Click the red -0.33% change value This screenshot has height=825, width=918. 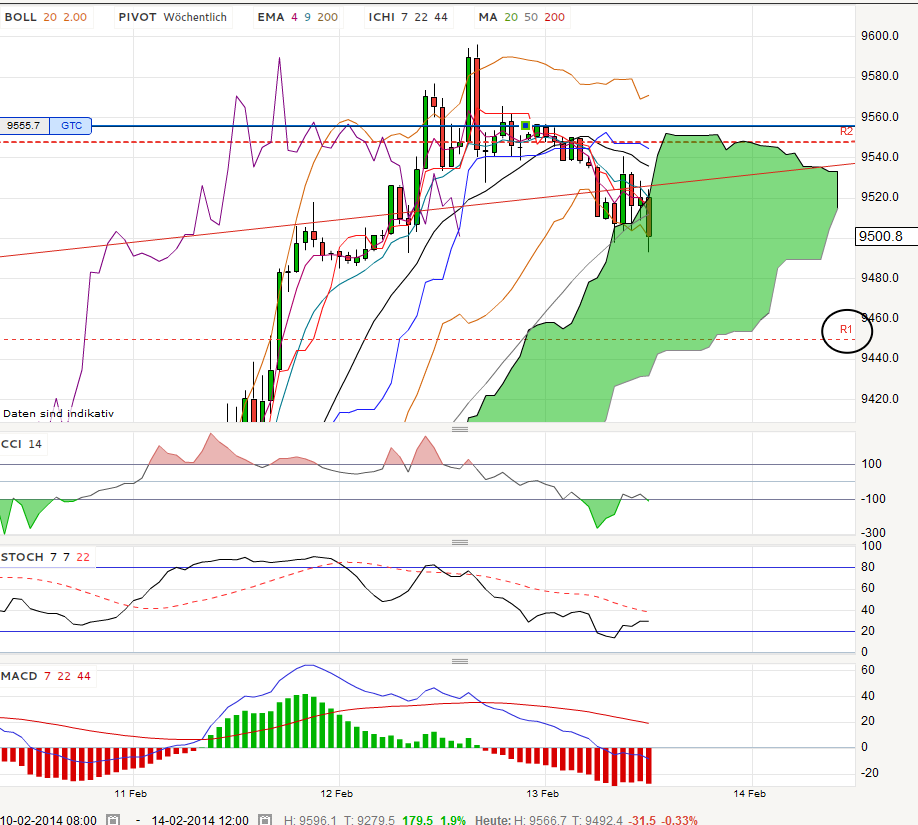pyautogui.click(x=680, y=820)
